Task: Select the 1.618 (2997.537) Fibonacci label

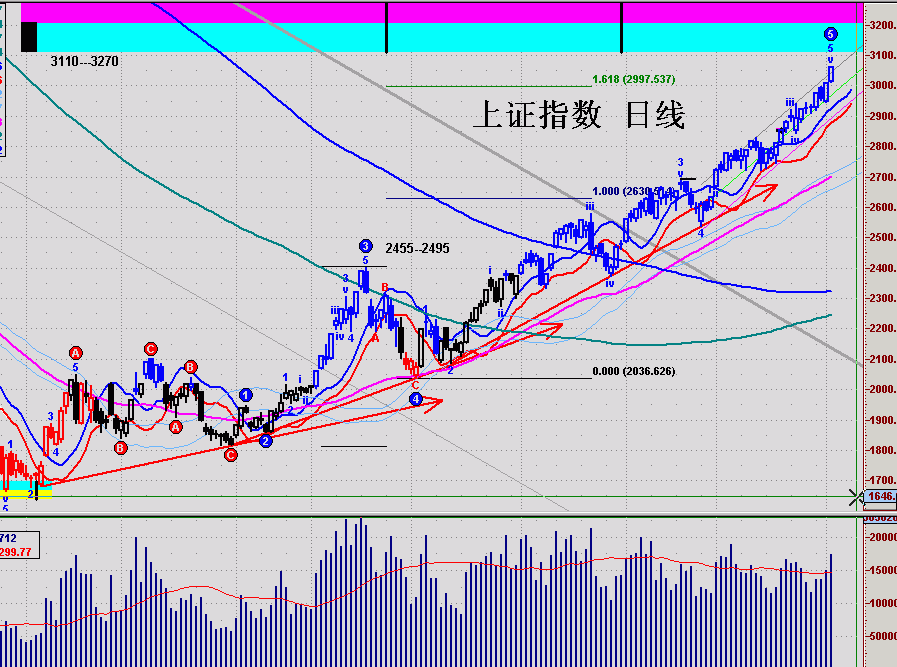Action: 634,80
